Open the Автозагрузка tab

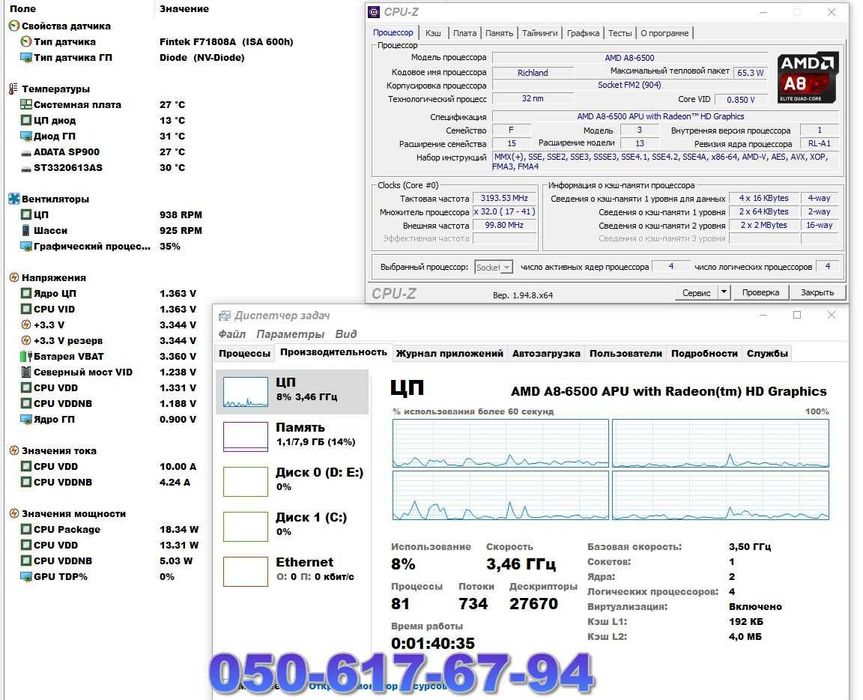pyautogui.click(x=546, y=353)
